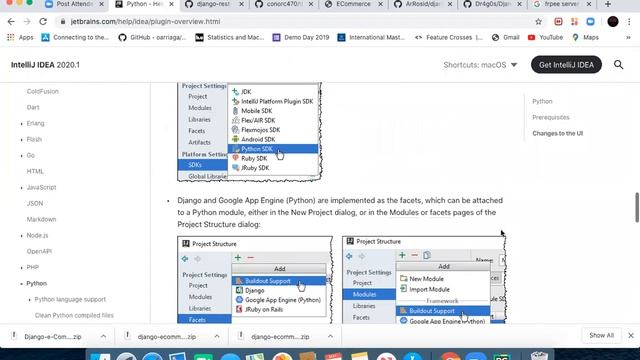Image resolution: width=640 pixels, height=360 pixels.
Task: Open International Mast... bookmark
Action: [x=371, y=37]
